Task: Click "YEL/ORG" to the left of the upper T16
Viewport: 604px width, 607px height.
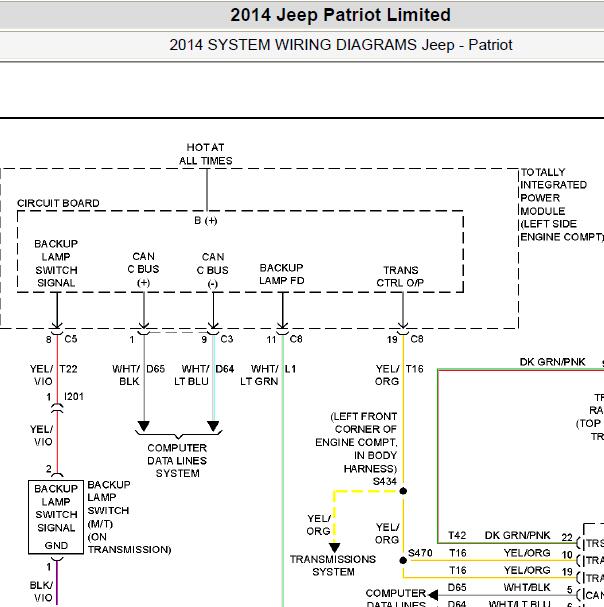Action: point(387,375)
